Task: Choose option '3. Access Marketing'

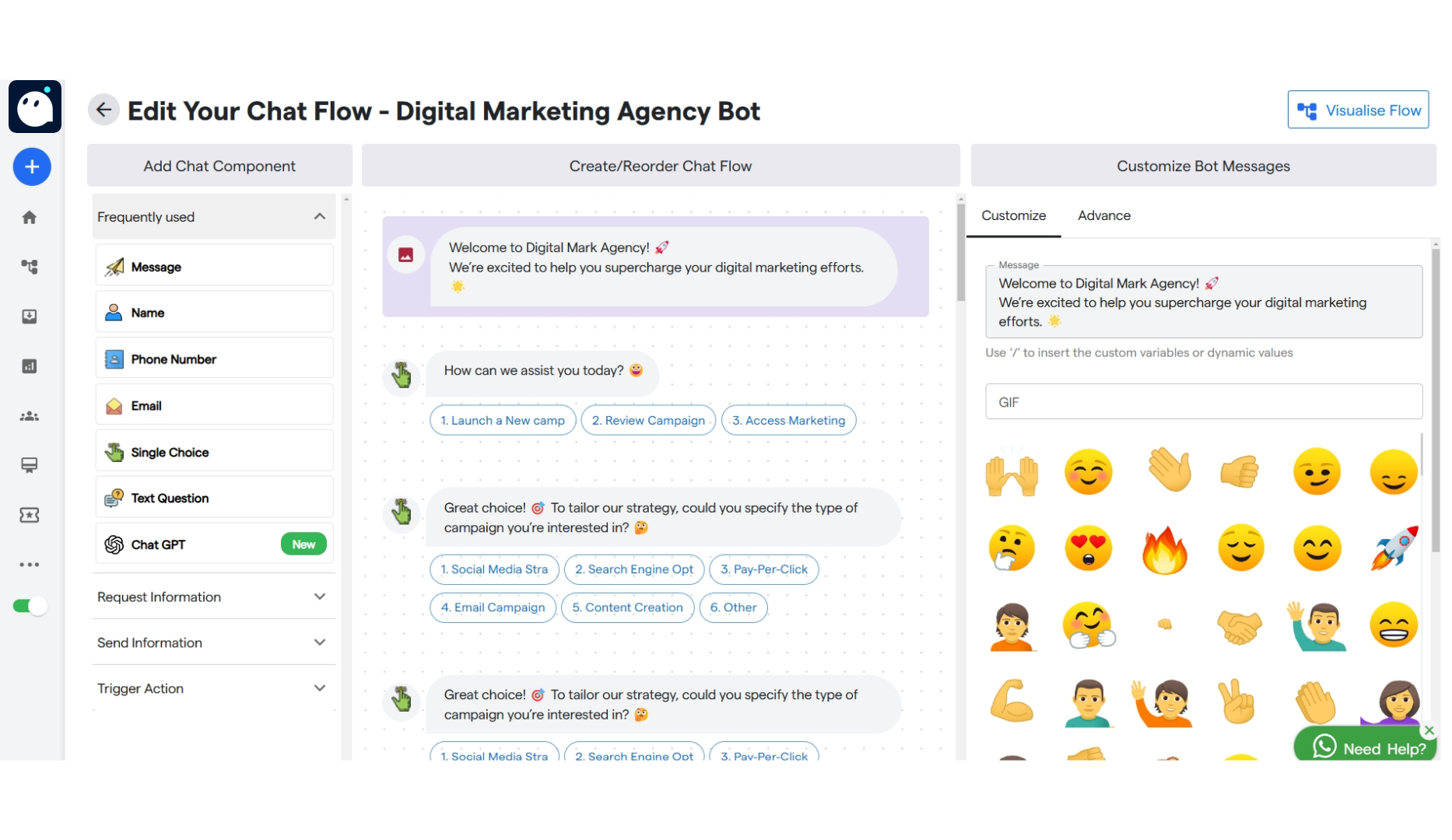Action: tap(788, 421)
